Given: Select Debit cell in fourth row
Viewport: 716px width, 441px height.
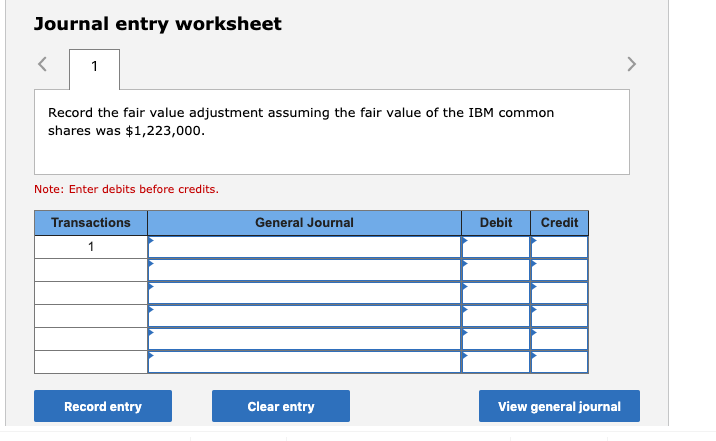Looking at the screenshot, I should pyautogui.click(x=496, y=316).
